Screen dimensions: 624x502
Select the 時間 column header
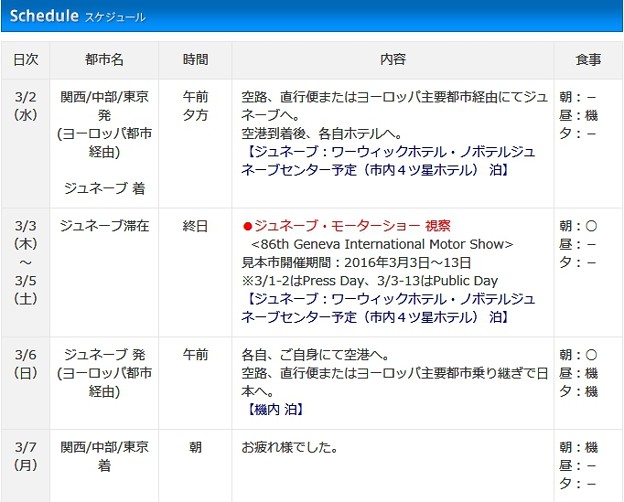click(x=195, y=60)
